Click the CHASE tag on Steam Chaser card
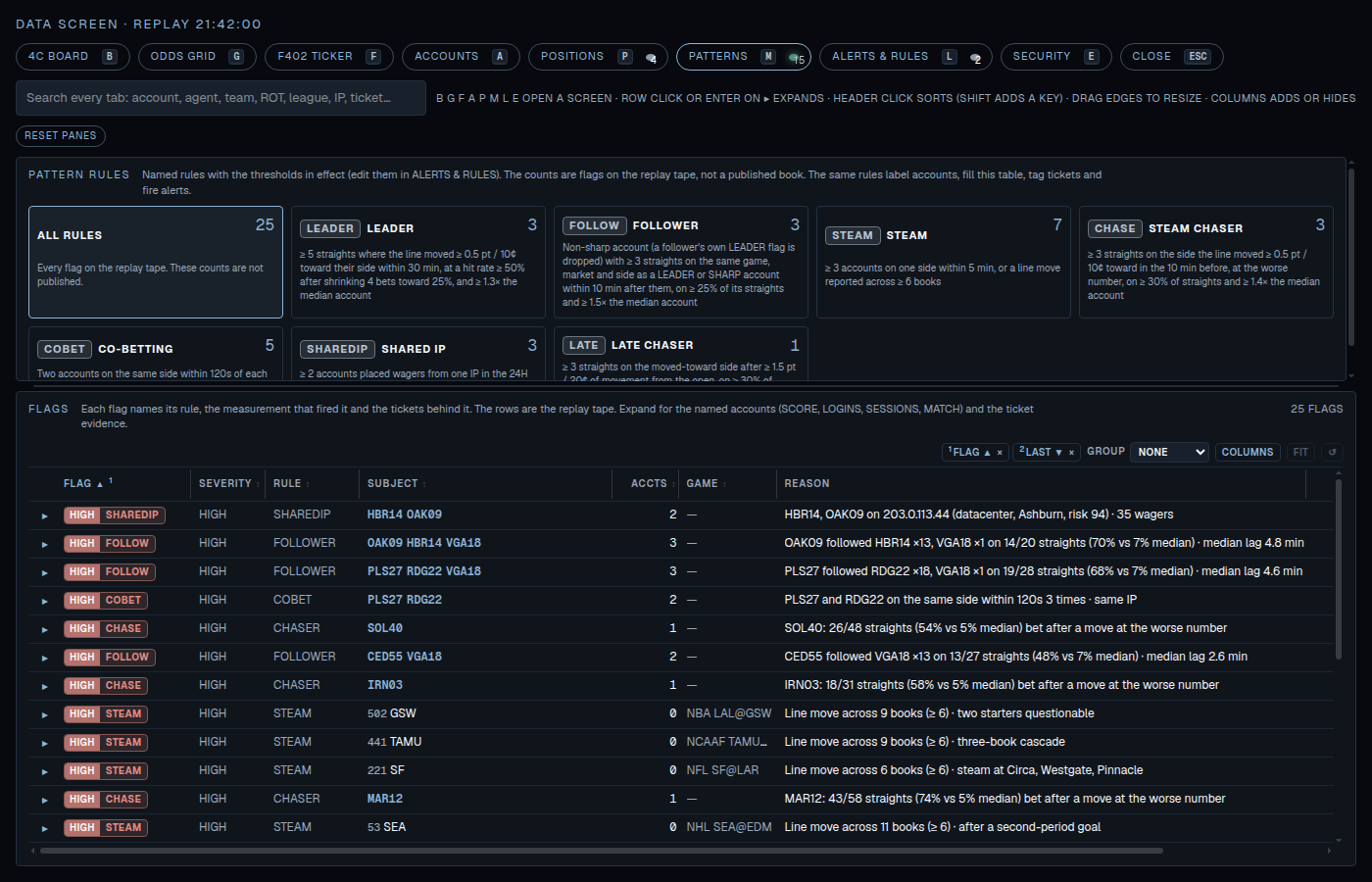Viewport: 1372px width, 882px height. [1115, 228]
